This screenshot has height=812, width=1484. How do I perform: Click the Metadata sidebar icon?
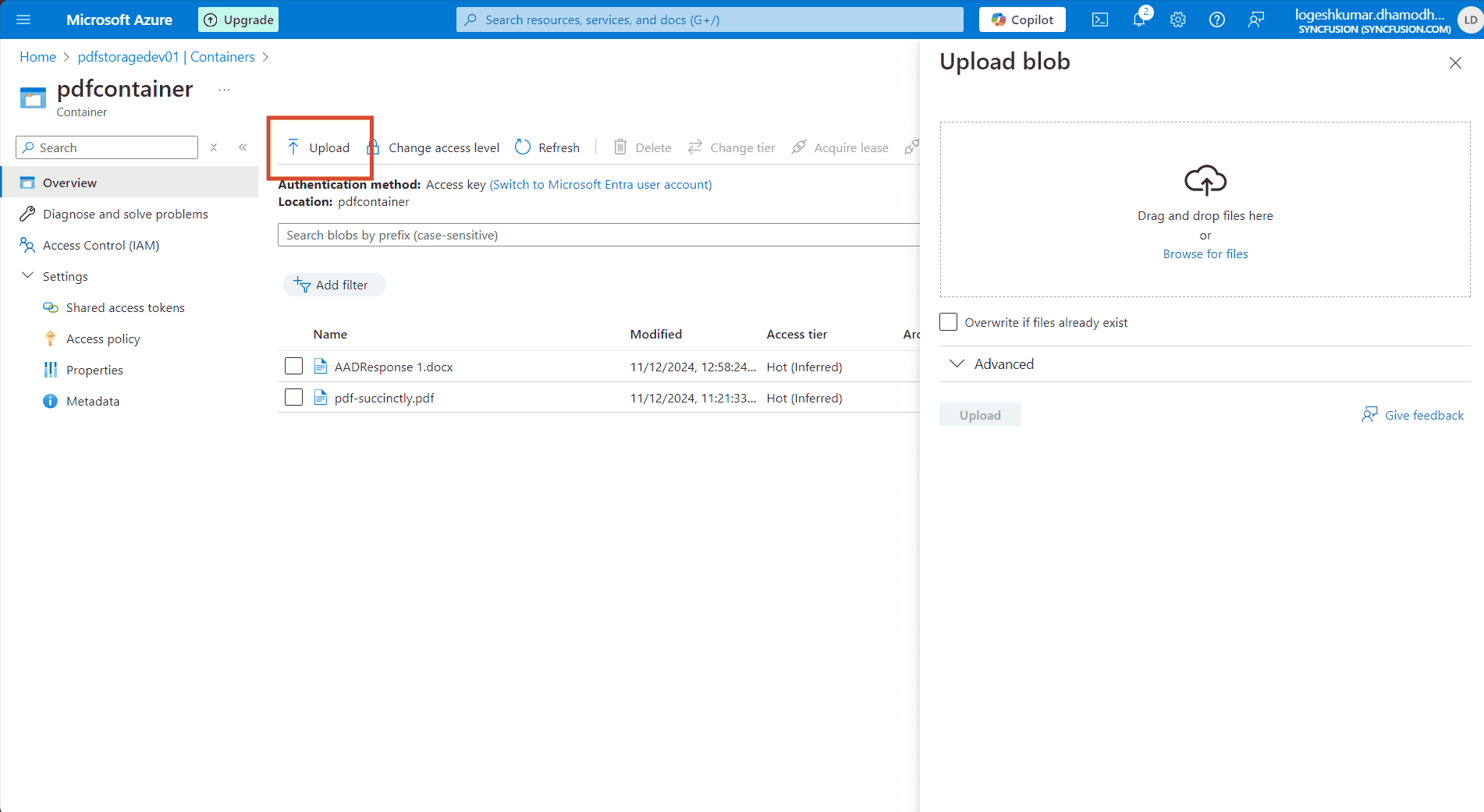coord(50,400)
